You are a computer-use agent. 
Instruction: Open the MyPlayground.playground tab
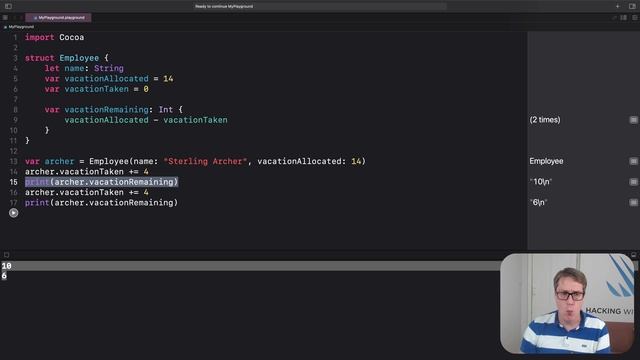pyautogui.click(x=58, y=18)
